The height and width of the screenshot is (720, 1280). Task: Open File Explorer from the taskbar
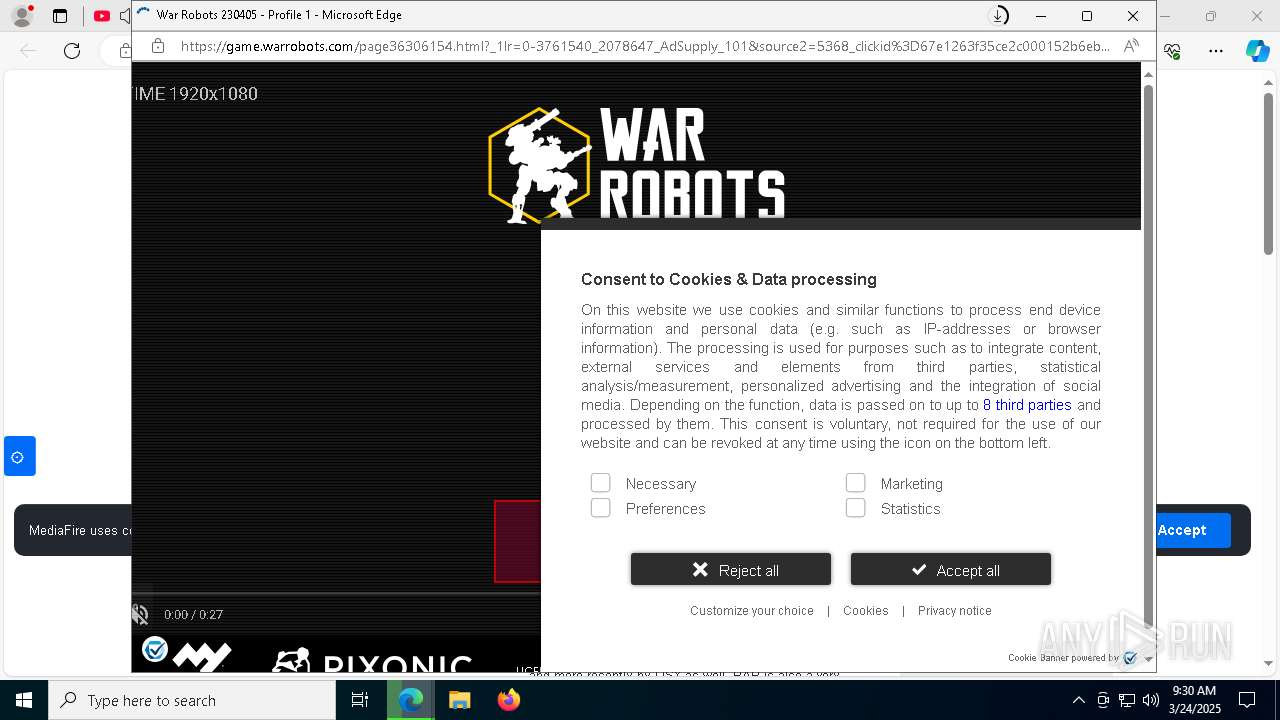(x=460, y=700)
